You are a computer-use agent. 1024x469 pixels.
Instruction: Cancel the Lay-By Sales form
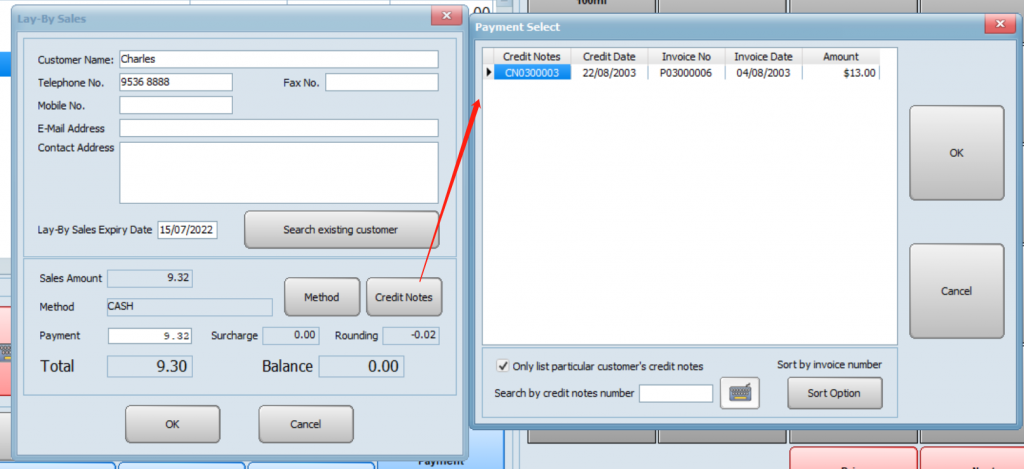point(305,424)
